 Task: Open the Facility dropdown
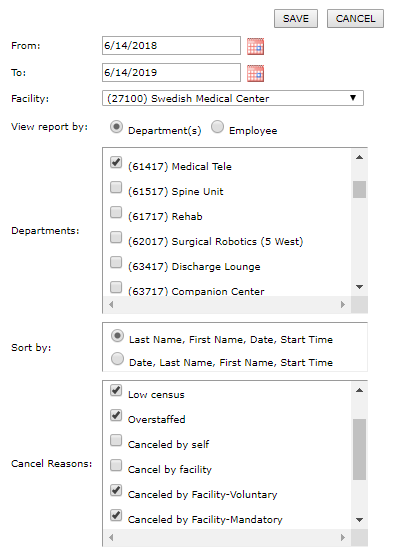pyautogui.click(x=233, y=98)
